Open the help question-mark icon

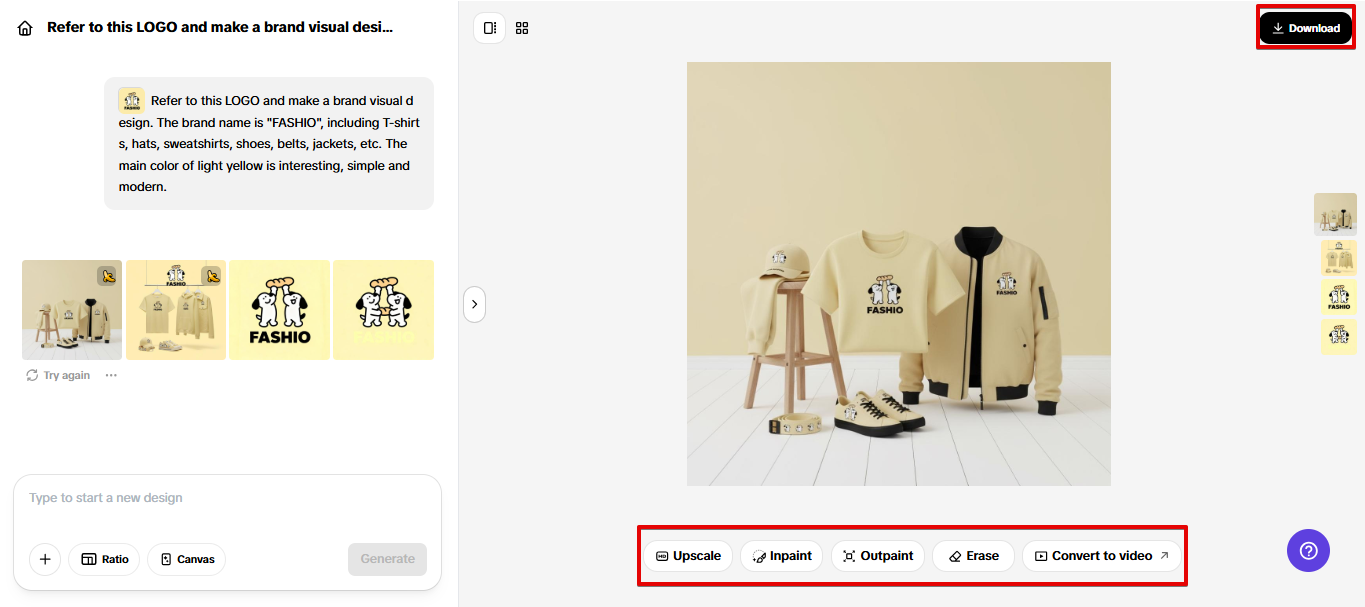point(1308,550)
